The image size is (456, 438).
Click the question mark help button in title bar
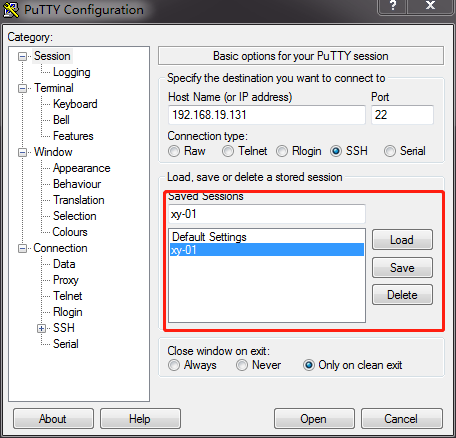pyautogui.click(x=393, y=6)
